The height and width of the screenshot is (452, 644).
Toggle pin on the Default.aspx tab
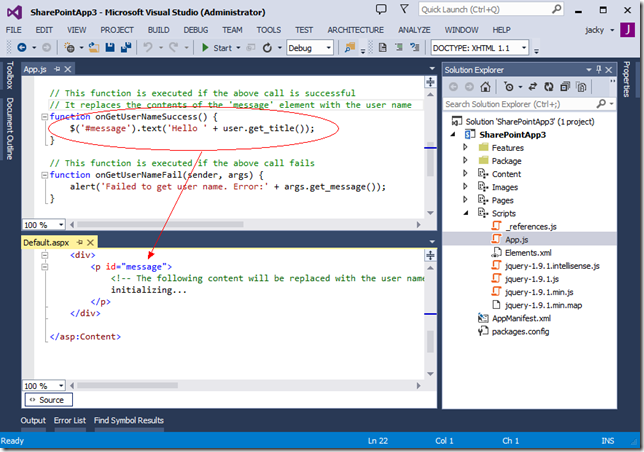[80, 242]
